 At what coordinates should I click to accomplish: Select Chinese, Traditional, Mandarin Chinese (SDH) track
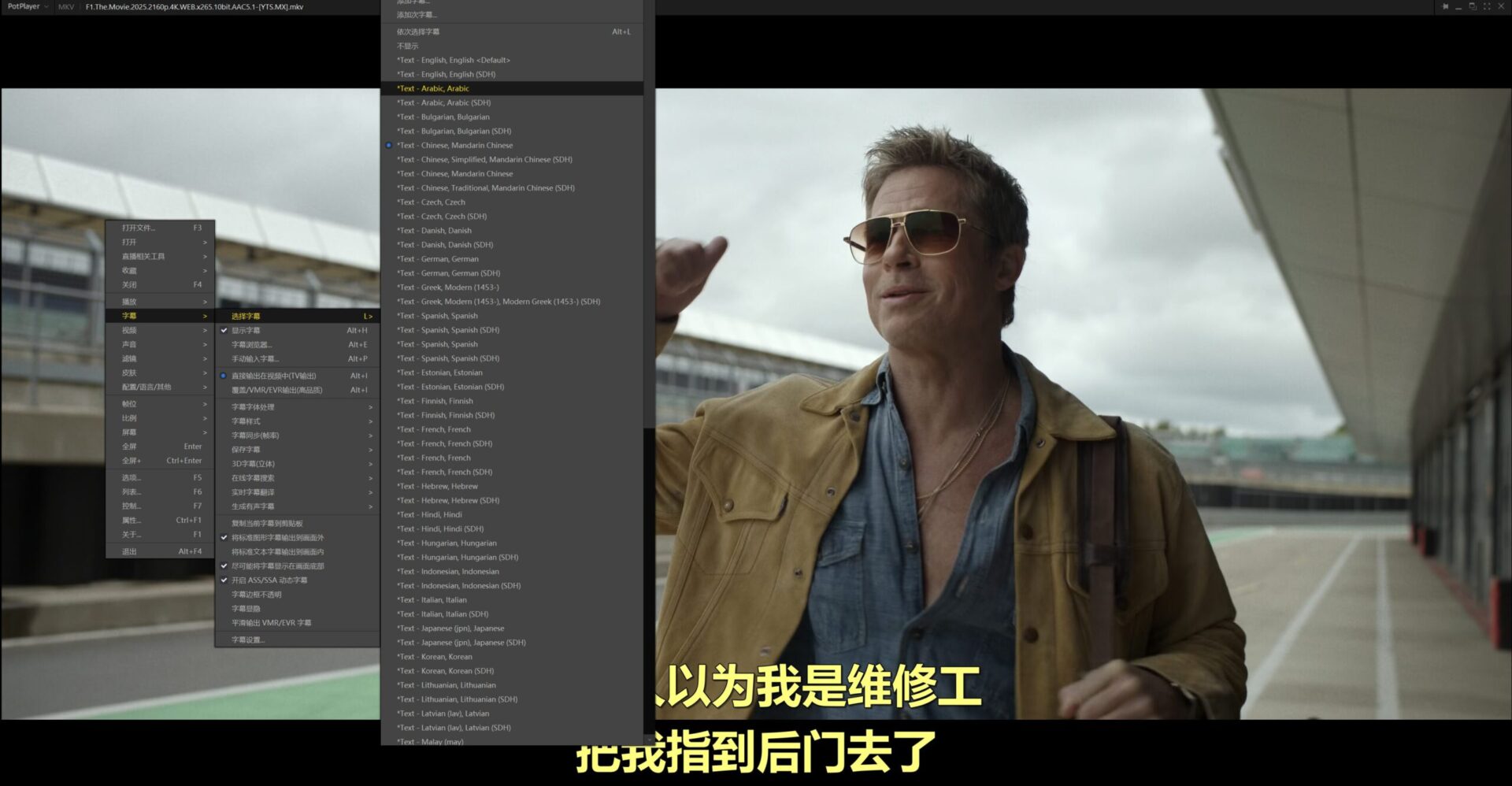pos(512,187)
